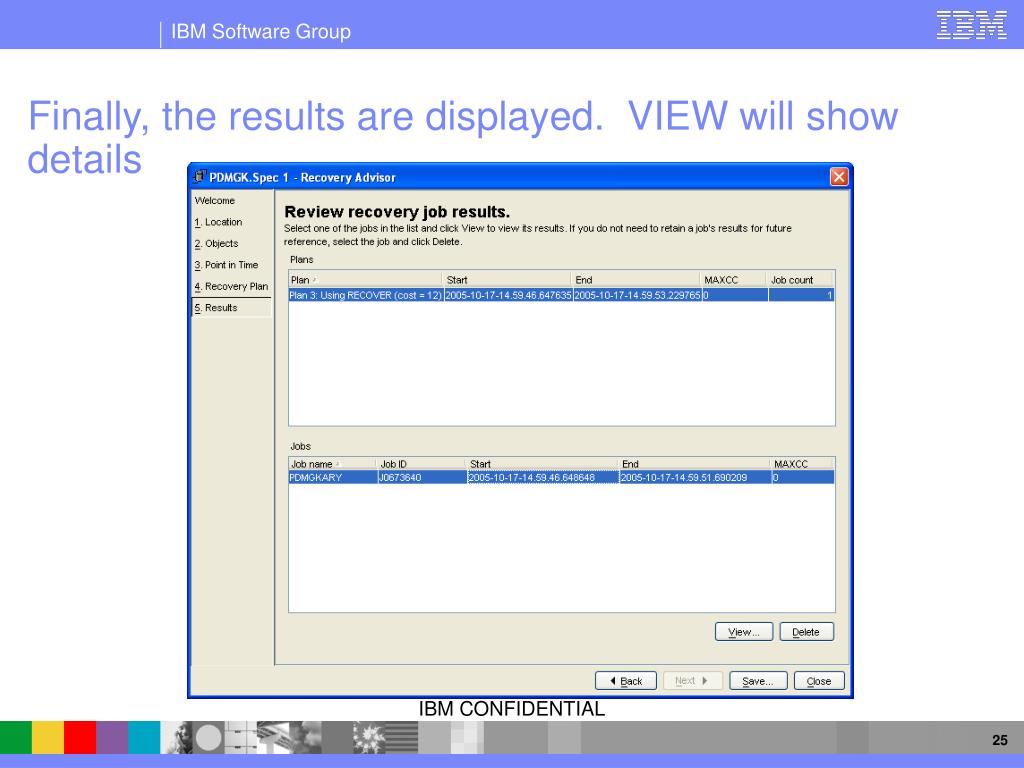Sort plans by End column header
This screenshot has width=1024, height=768.
click(635, 280)
